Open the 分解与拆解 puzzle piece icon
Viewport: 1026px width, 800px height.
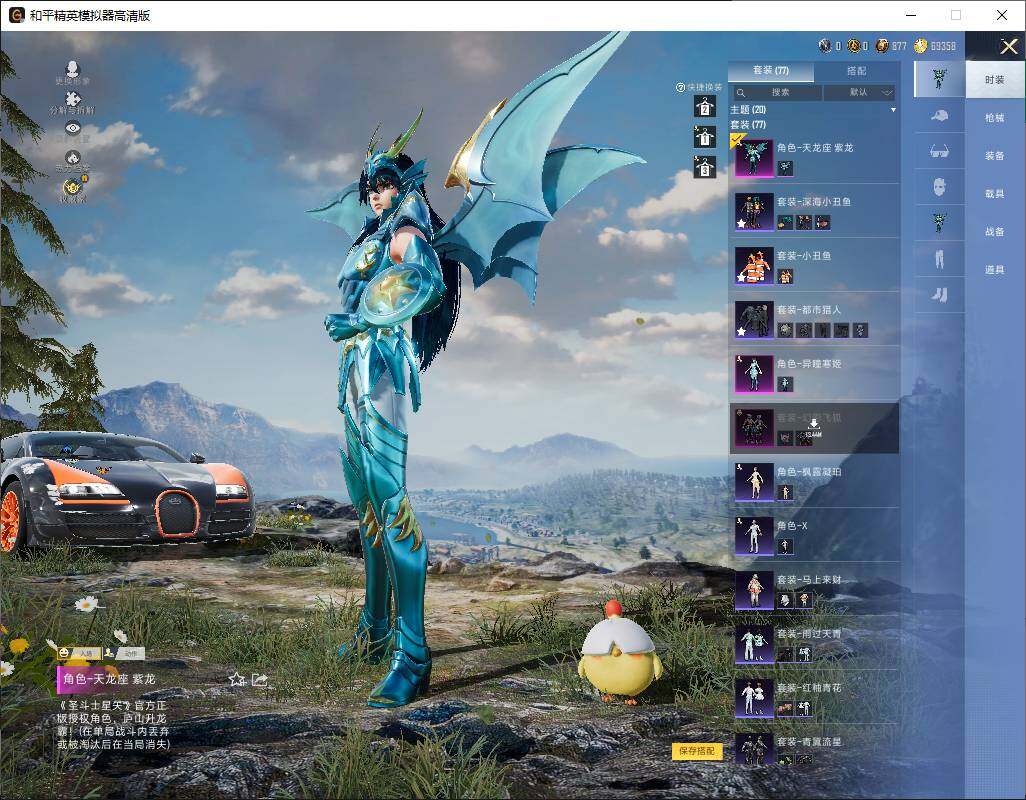[x=72, y=99]
